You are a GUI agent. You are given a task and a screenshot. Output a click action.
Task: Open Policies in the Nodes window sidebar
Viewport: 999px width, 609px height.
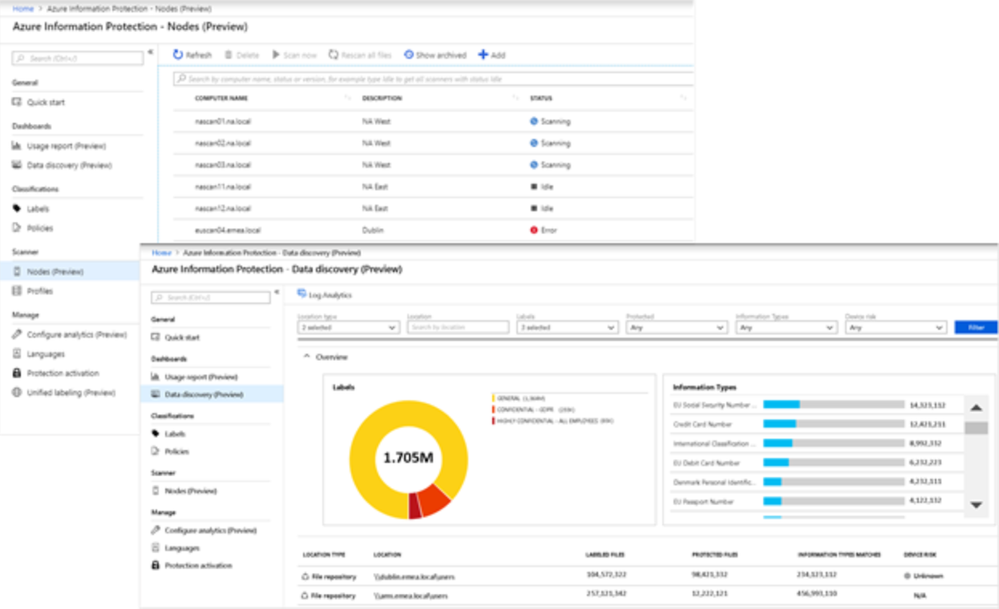[x=40, y=228]
